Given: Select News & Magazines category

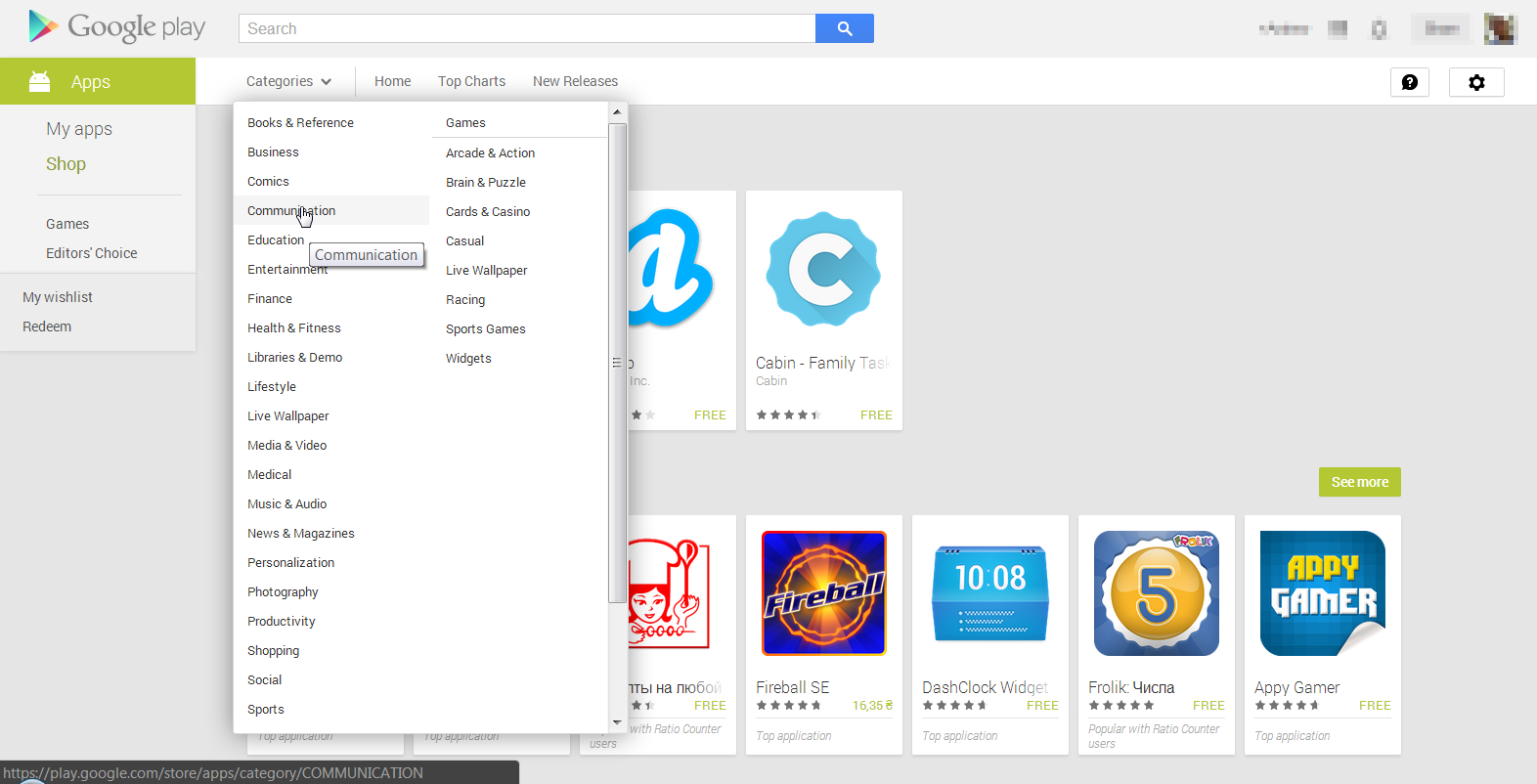Looking at the screenshot, I should point(301,533).
